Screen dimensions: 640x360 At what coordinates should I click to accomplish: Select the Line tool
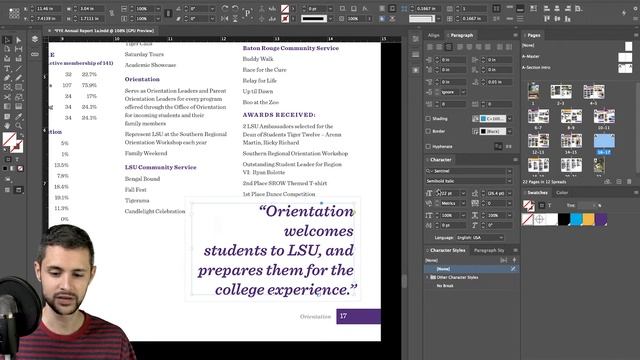(18, 69)
